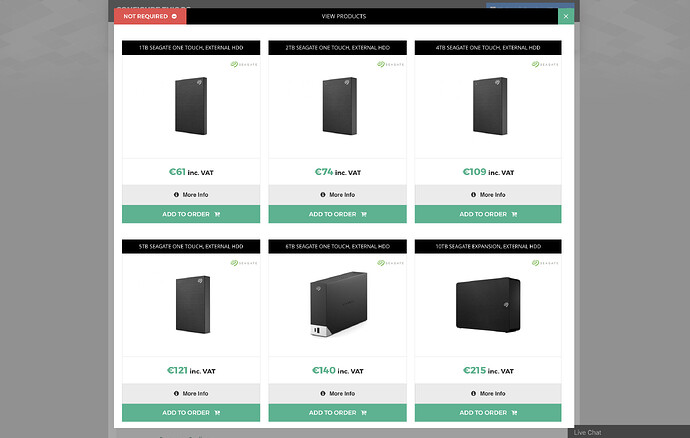Viewport: 690px width, 438px height.
Task: Click the View Products heading
Action: click(x=344, y=16)
